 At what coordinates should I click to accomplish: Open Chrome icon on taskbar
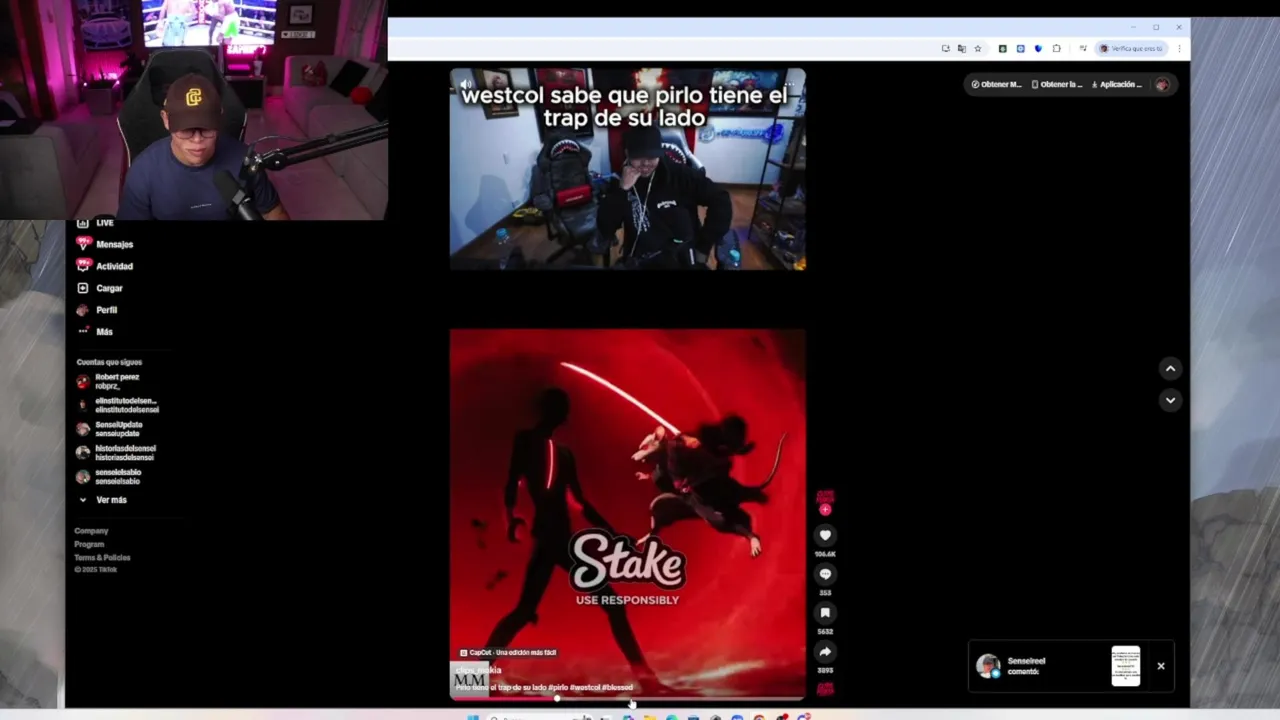click(x=759, y=717)
